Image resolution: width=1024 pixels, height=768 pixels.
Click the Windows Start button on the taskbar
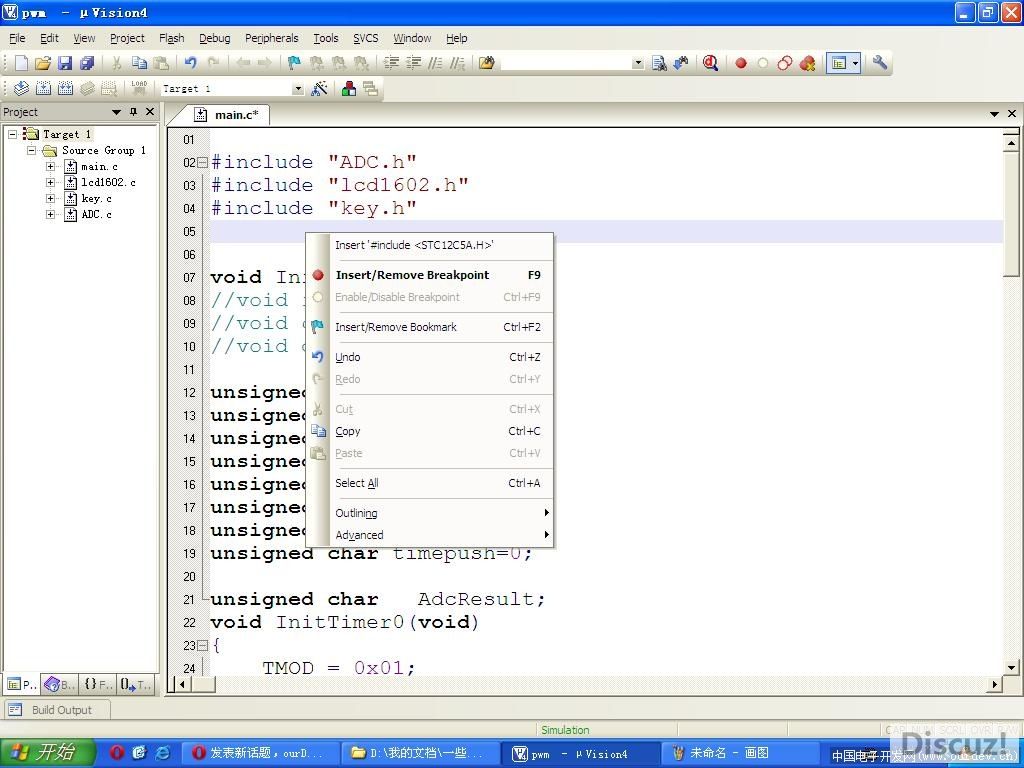point(47,753)
